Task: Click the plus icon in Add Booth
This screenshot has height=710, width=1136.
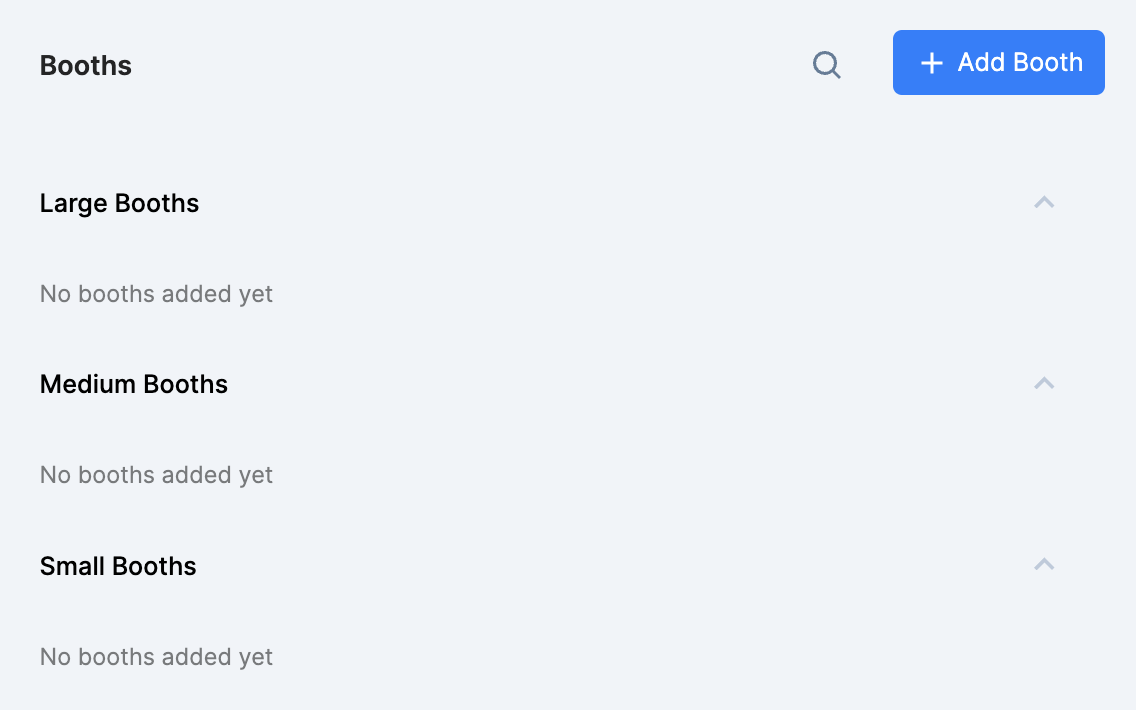Action: point(931,63)
